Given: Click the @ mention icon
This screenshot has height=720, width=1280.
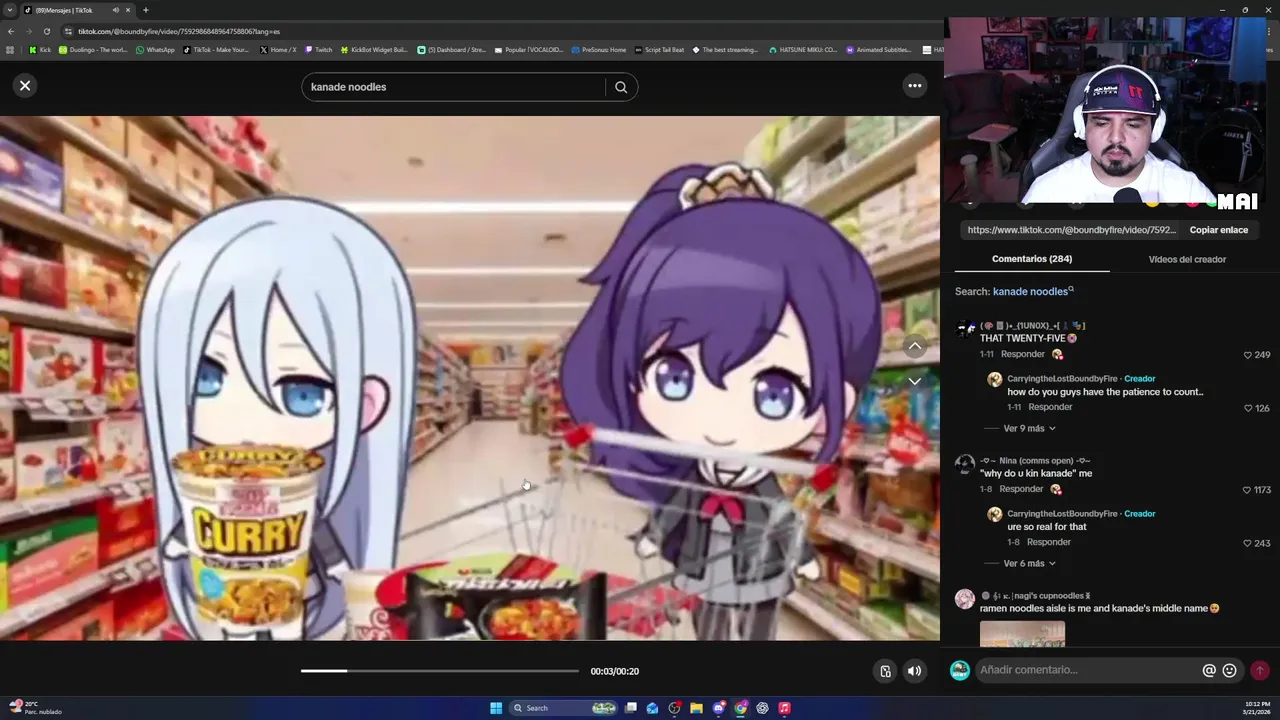Looking at the screenshot, I should pos(1209,670).
